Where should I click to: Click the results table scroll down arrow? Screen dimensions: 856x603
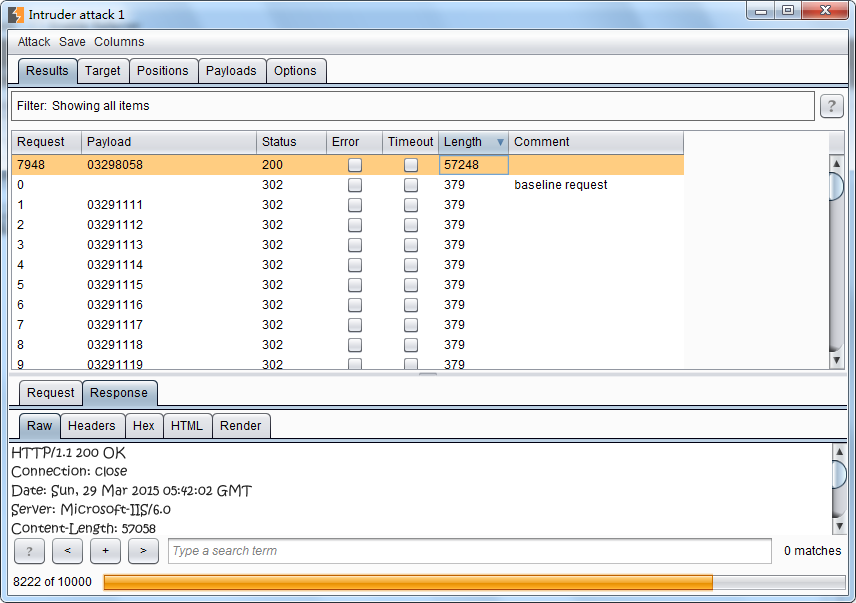click(836, 360)
